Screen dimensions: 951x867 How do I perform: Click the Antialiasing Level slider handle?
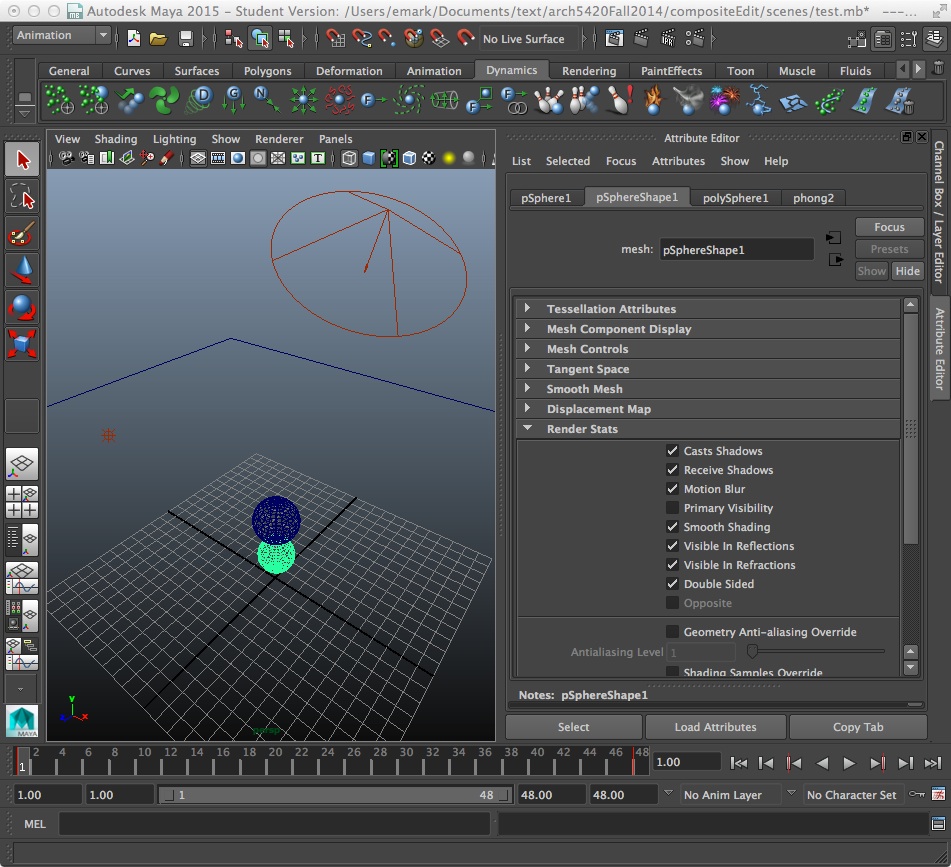pyautogui.click(x=752, y=652)
